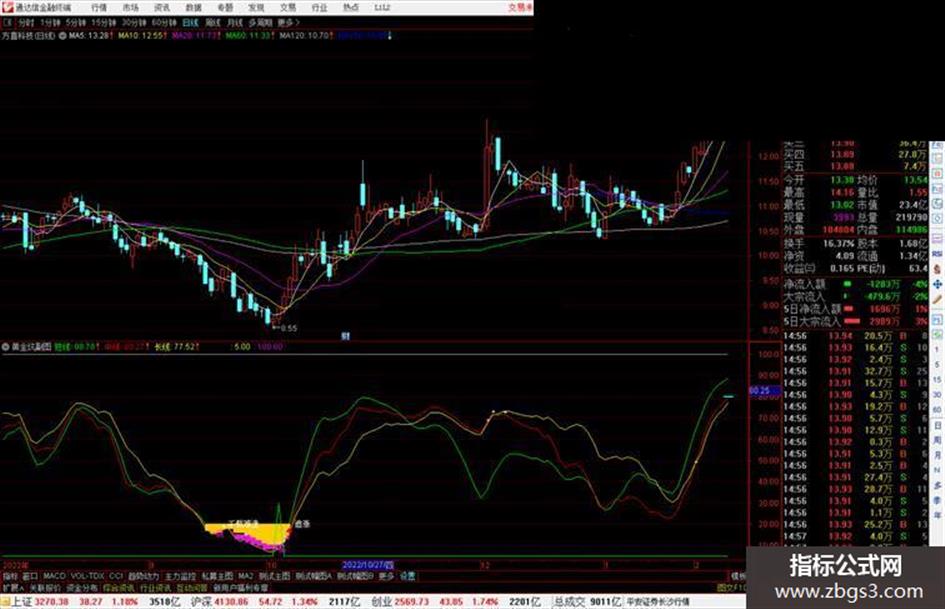945x609 pixels.
Task: Open the 行业 menu
Action: point(319,8)
